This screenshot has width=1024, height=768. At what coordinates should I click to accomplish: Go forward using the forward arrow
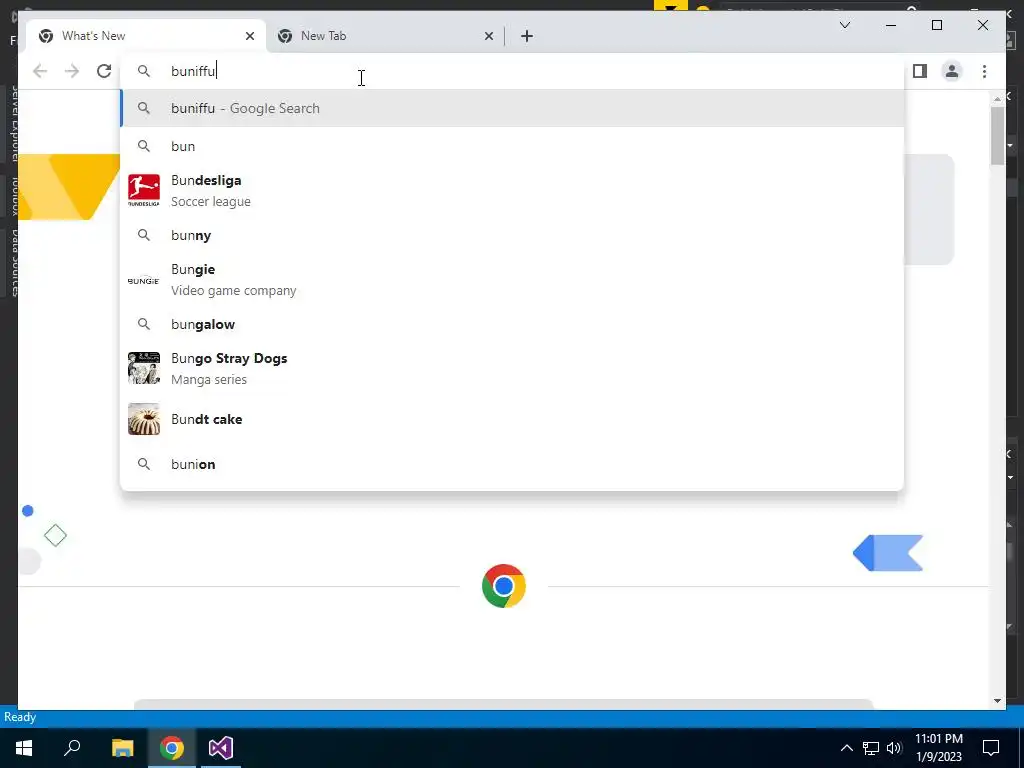tap(72, 71)
